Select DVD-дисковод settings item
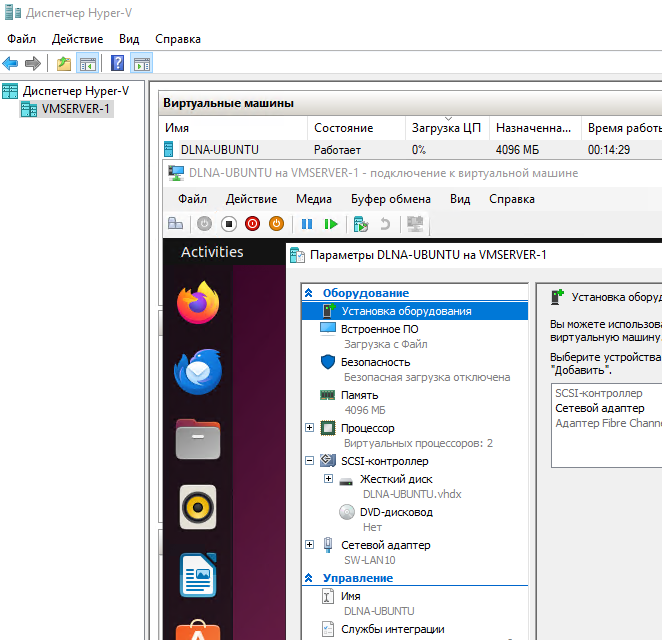This screenshot has width=662, height=640. pyautogui.click(x=396, y=512)
